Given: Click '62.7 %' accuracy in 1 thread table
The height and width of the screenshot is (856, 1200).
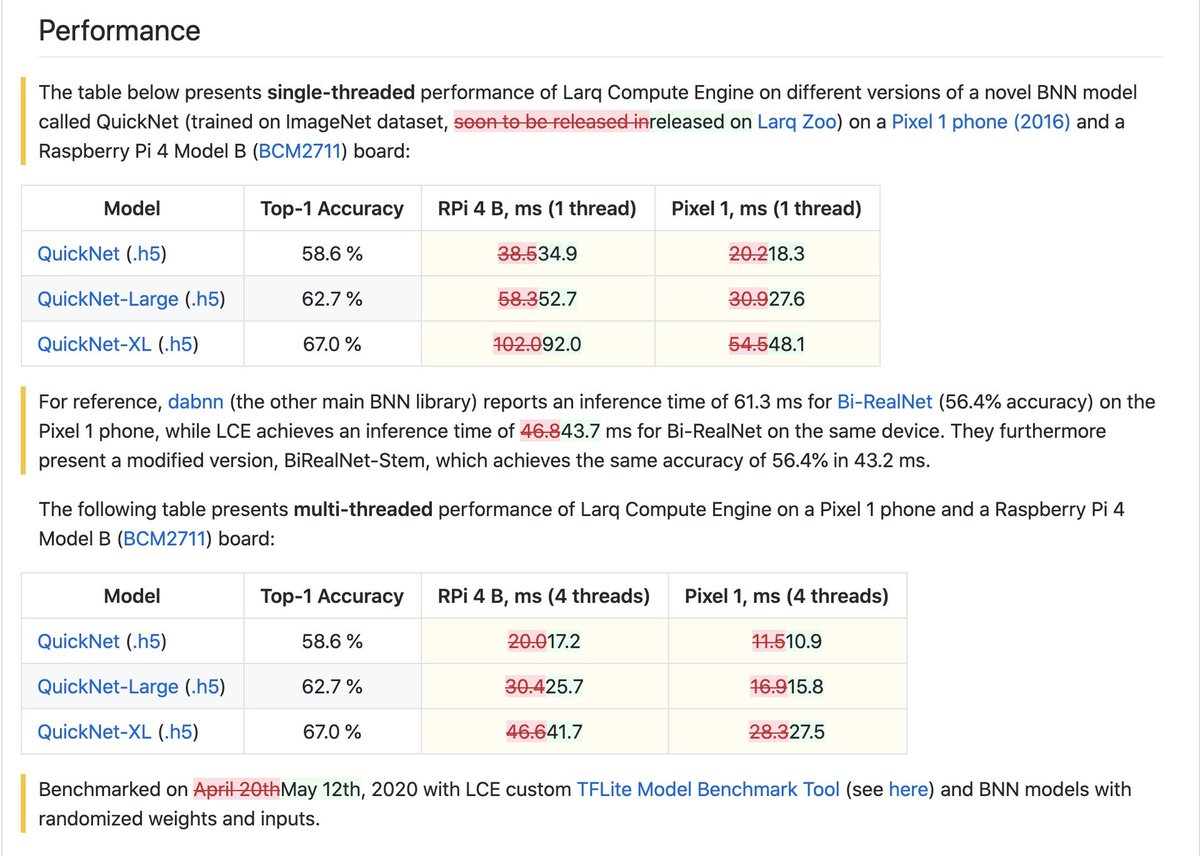Looking at the screenshot, I should (332, 299).
